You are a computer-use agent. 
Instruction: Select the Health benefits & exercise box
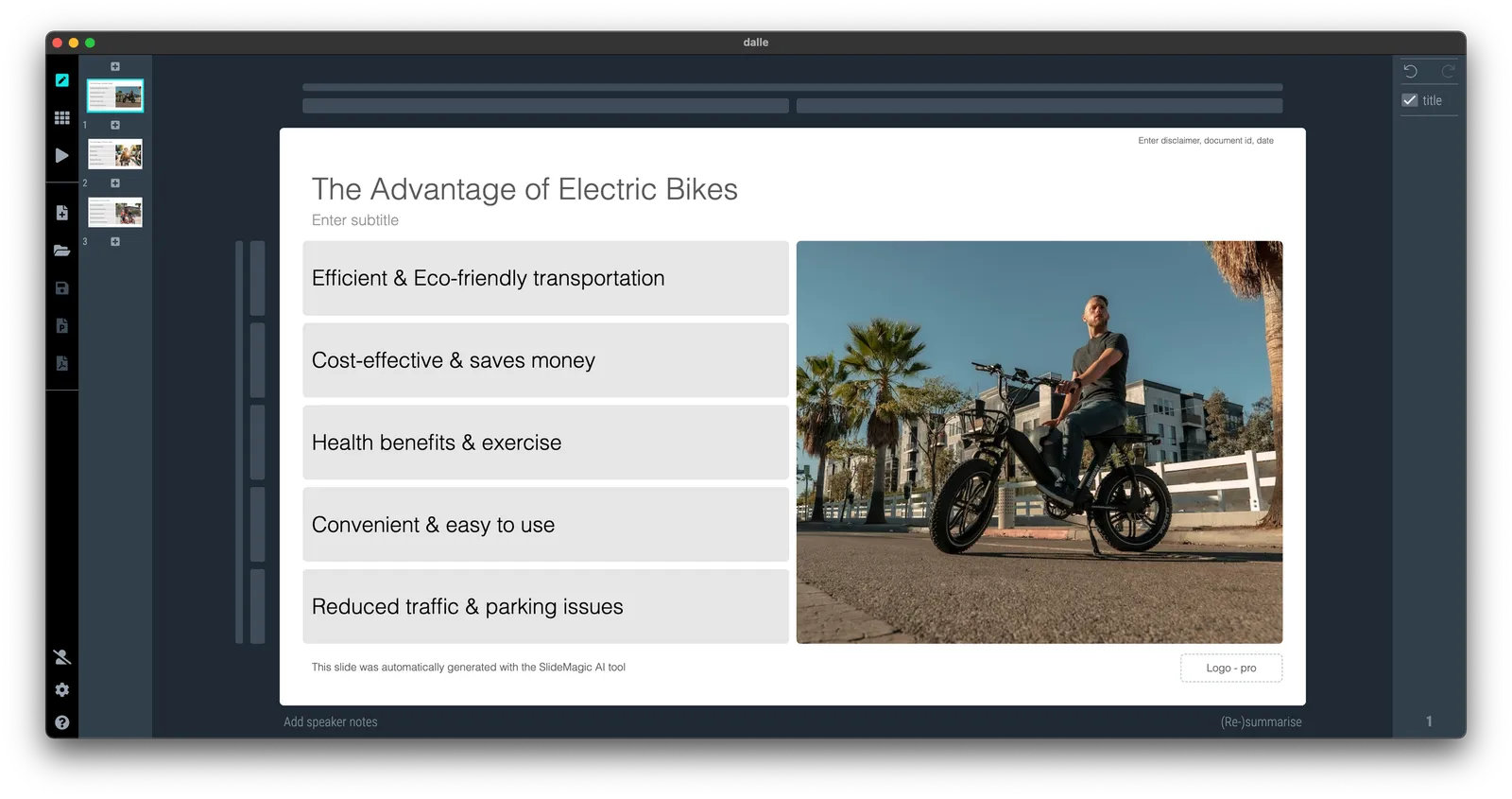tap(545, 443)
